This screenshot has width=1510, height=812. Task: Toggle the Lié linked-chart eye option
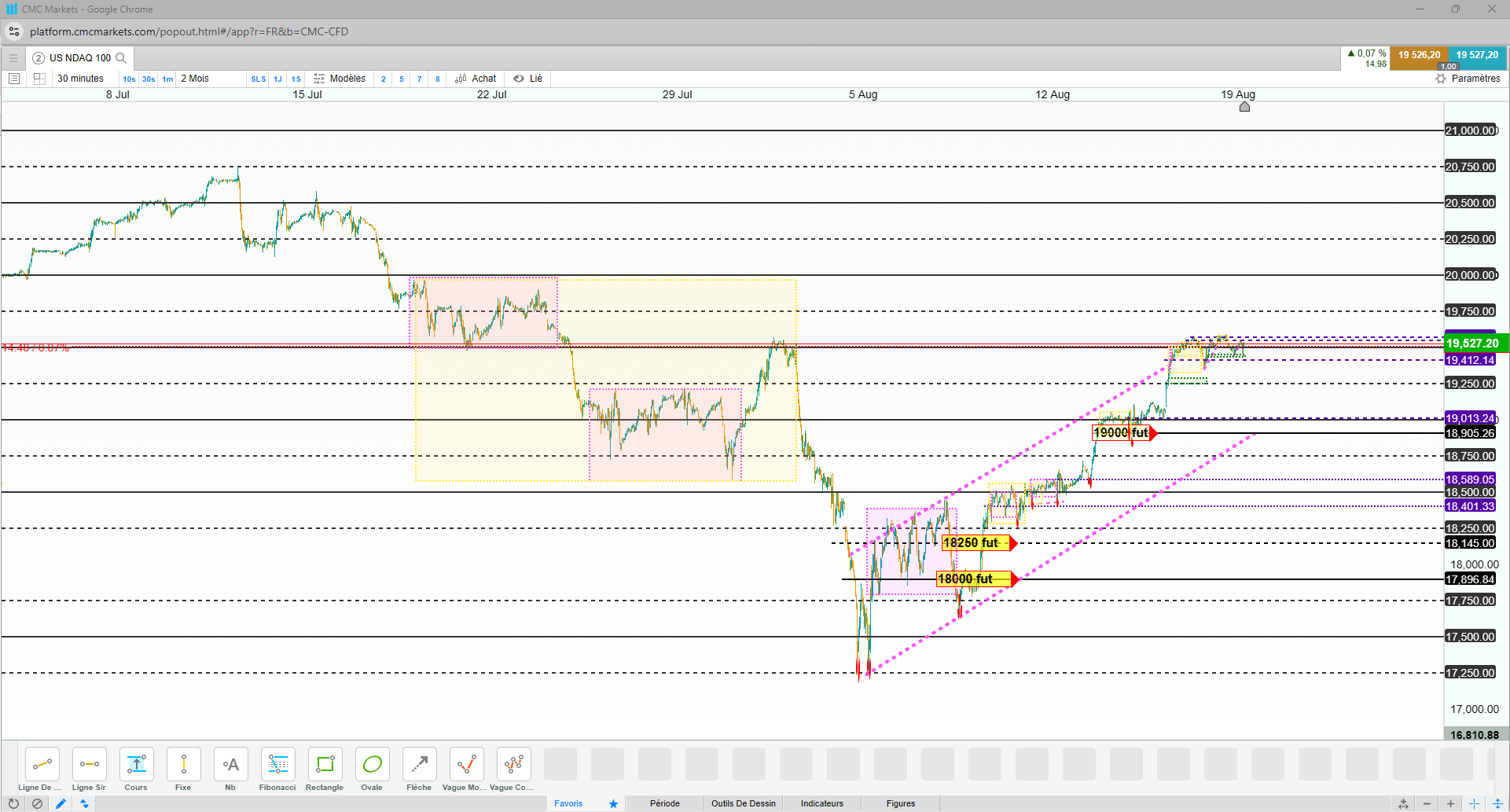tap(527, 79)
